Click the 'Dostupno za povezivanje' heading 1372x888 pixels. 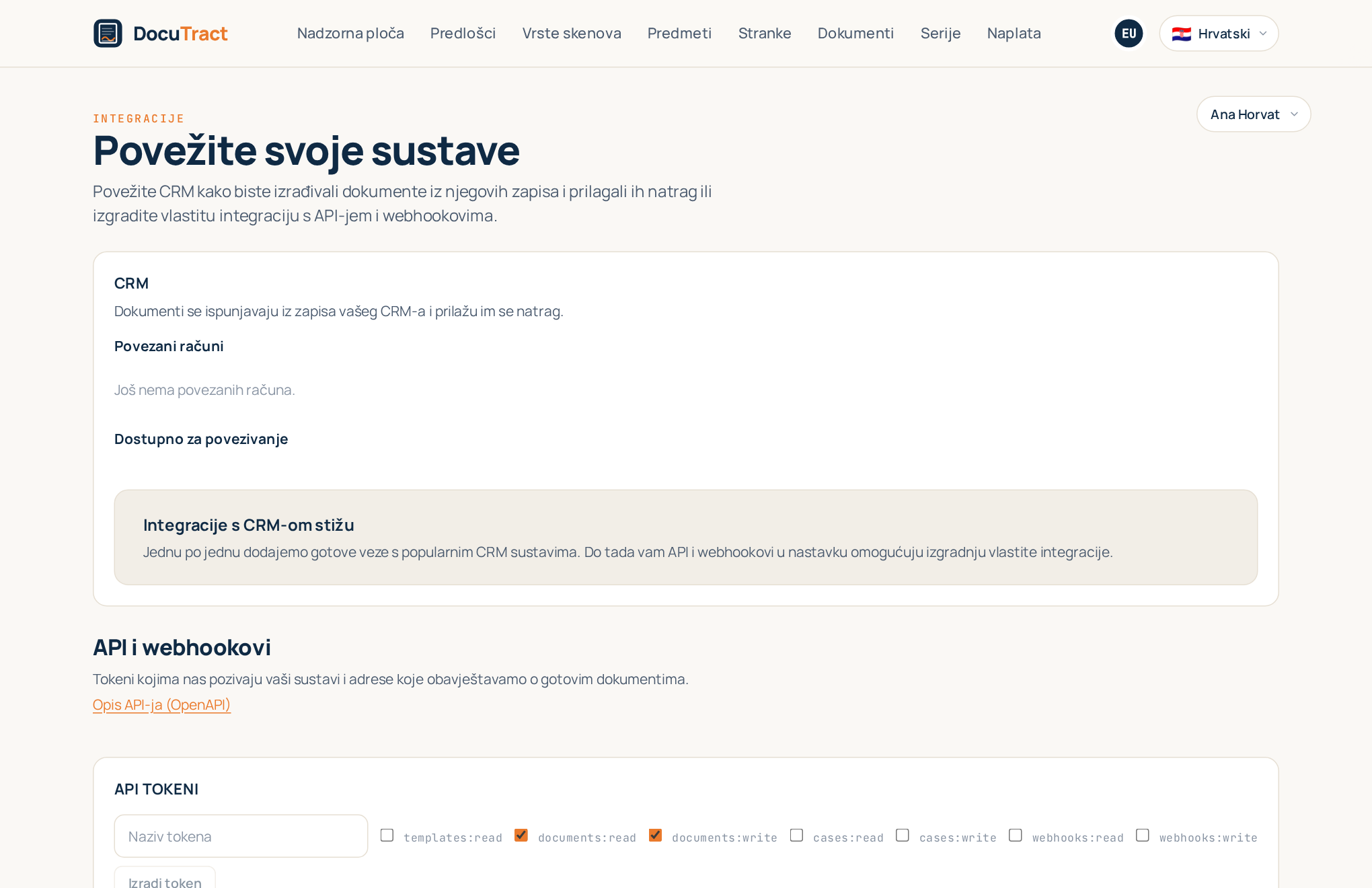point(201,439)
